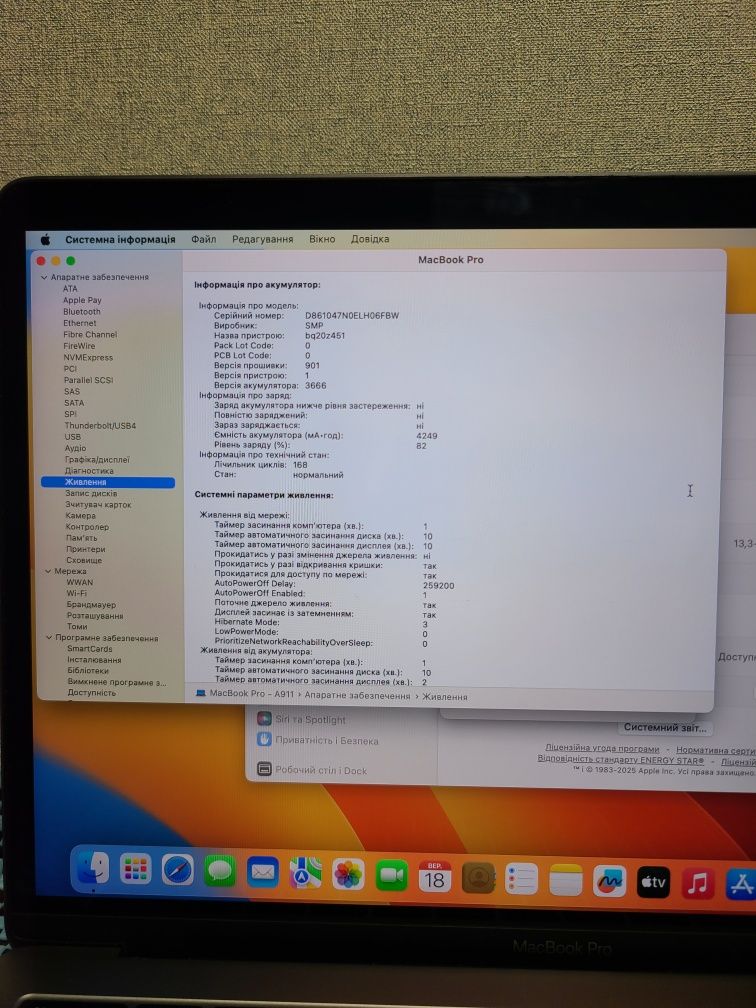Select Запис дисків in sidebar
This screenshot has height=1008, width=756.
coord(91,494)
